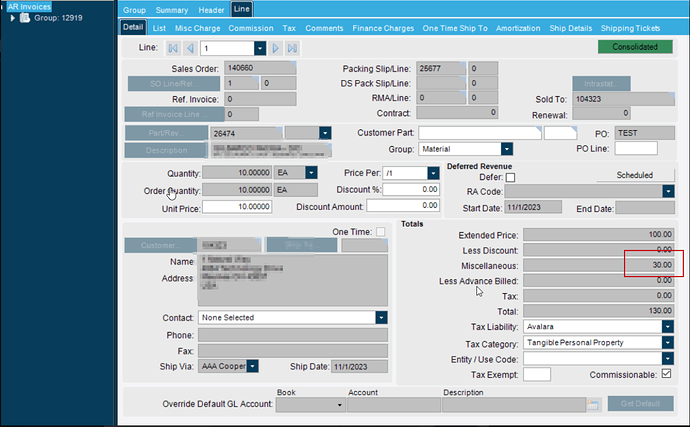The image size is (690, 427).
Task: Go to first line record
Action: coord(173,48)
